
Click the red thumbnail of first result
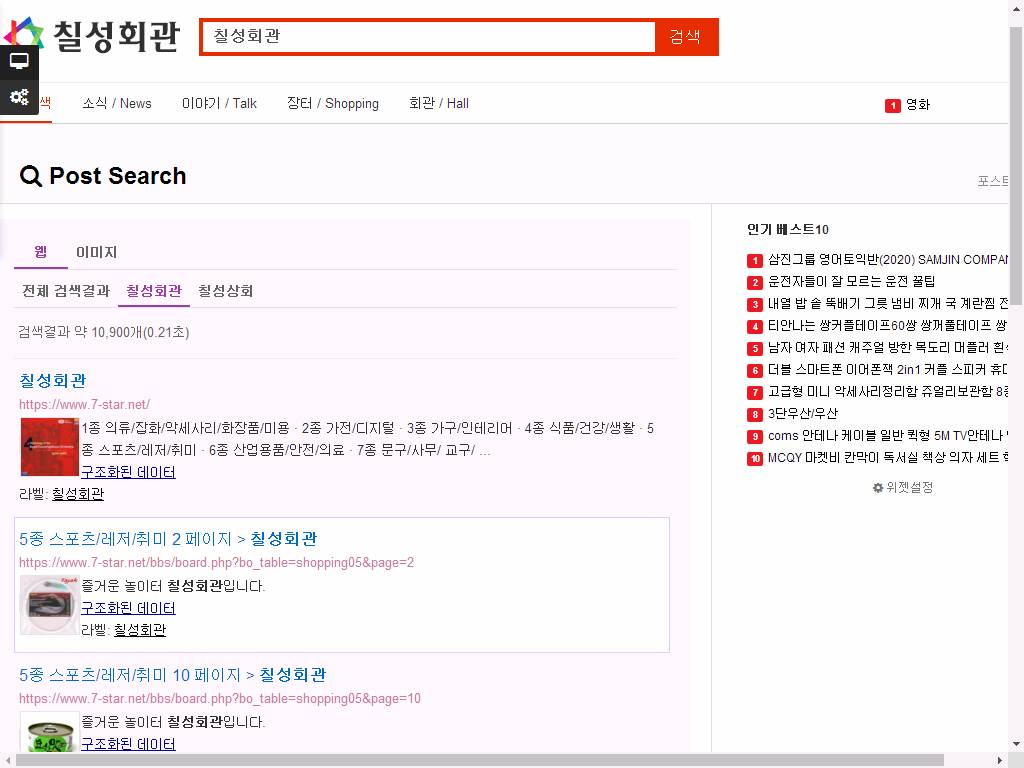coord(49,447)
